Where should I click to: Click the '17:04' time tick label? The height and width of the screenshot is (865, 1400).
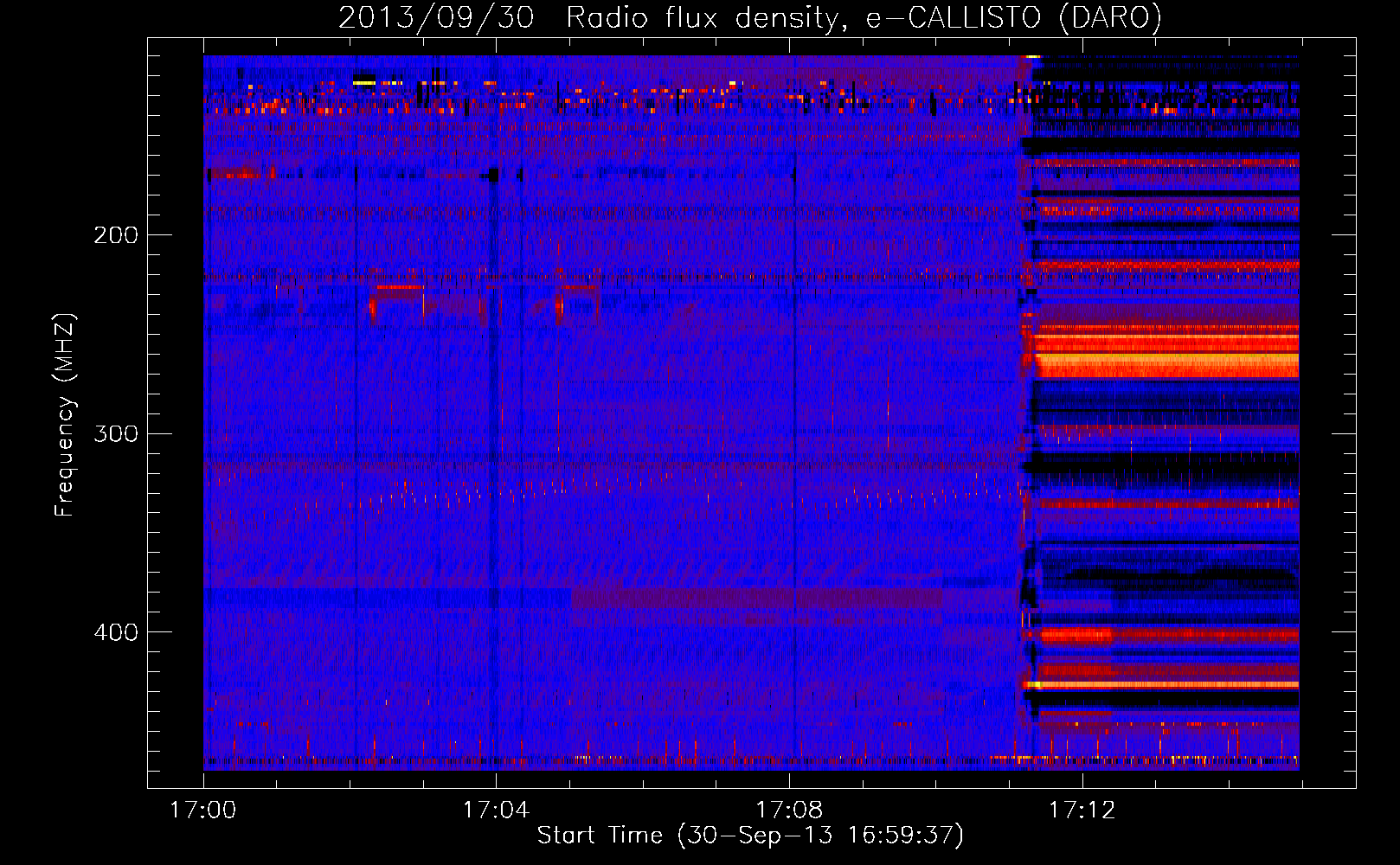point(496,810)
